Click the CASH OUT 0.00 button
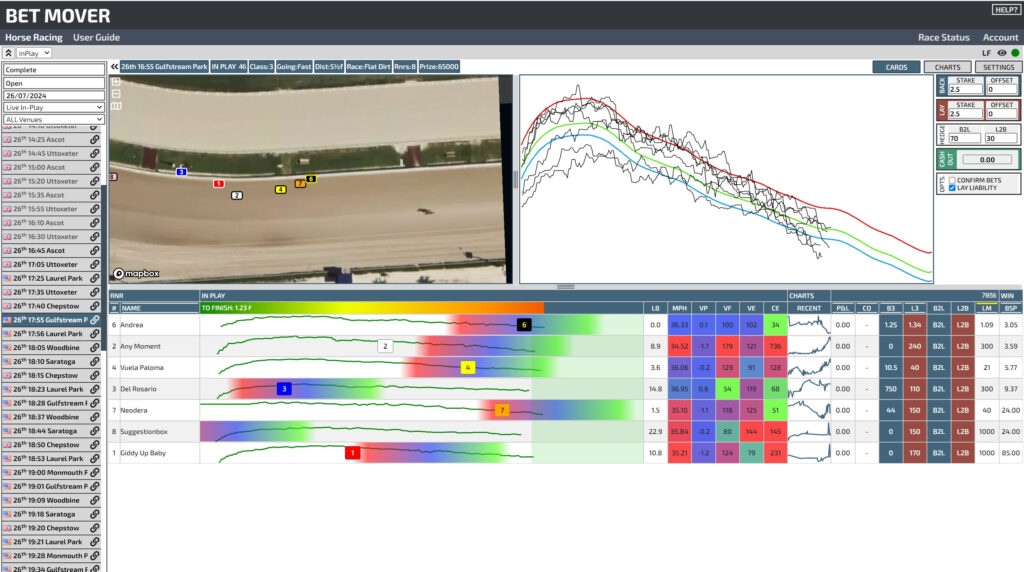1024x572 pixels. (x=987, y=159)
